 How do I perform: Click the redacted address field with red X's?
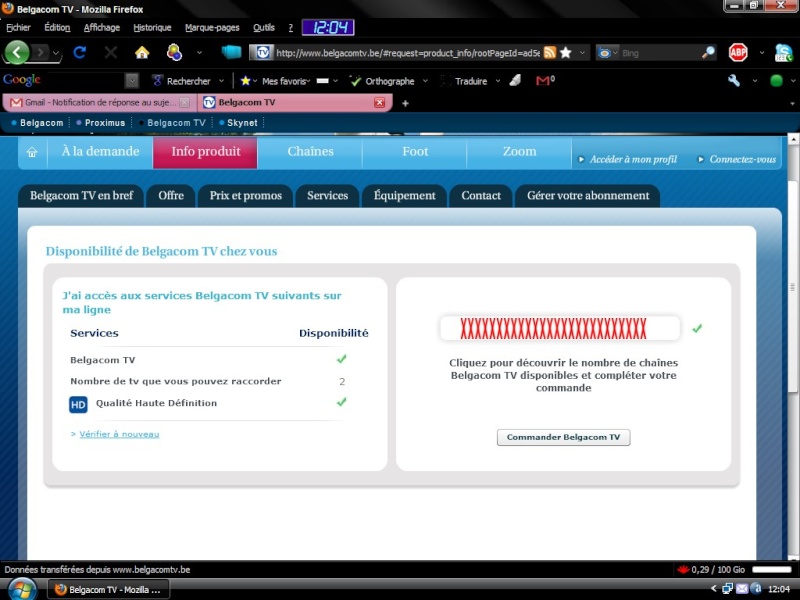tap(560, 329)
